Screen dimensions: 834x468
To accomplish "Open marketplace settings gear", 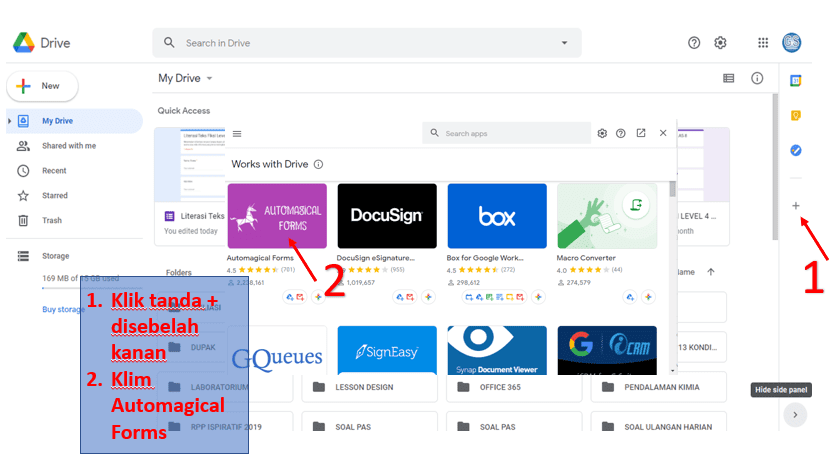I will click(x=602, y=133).
